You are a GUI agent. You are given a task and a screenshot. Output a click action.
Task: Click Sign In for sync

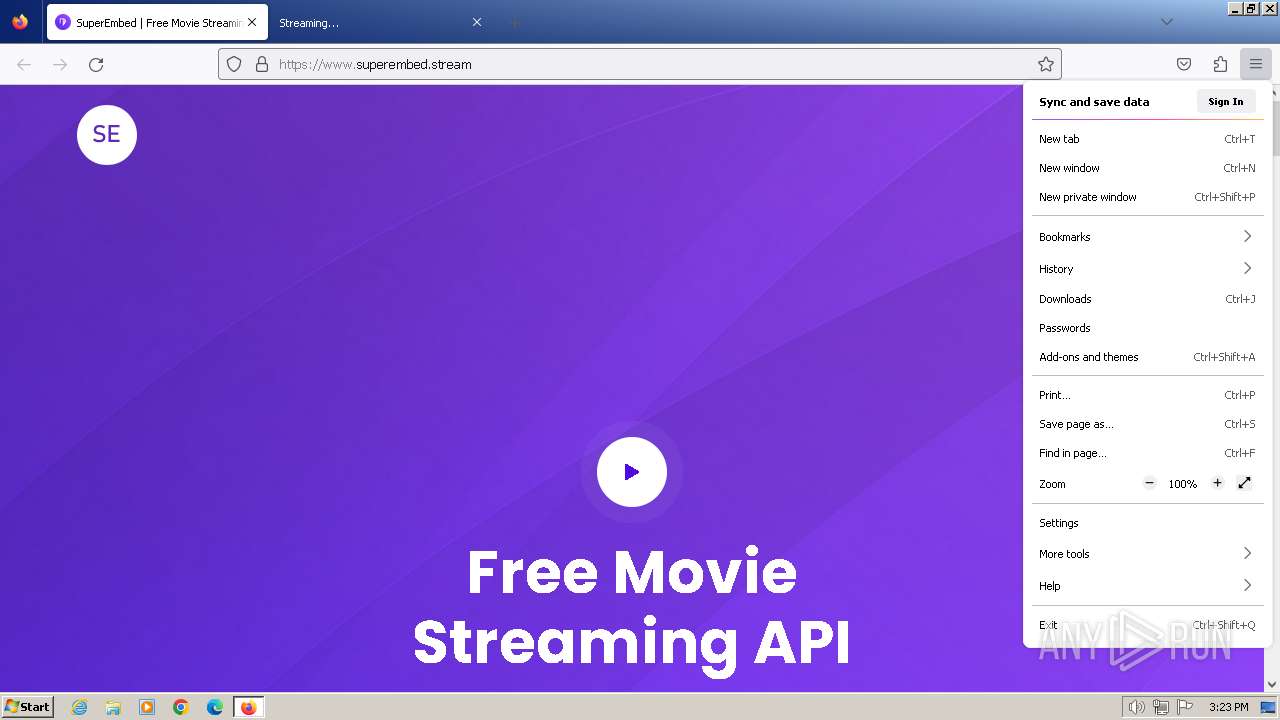[x=1226, y=101]
